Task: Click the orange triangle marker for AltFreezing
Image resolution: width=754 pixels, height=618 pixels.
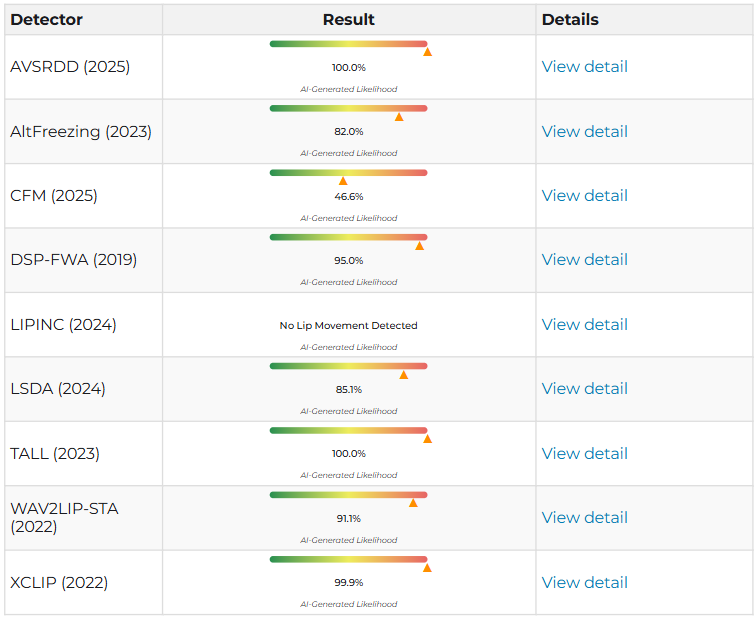Action: tap(399, 117)
